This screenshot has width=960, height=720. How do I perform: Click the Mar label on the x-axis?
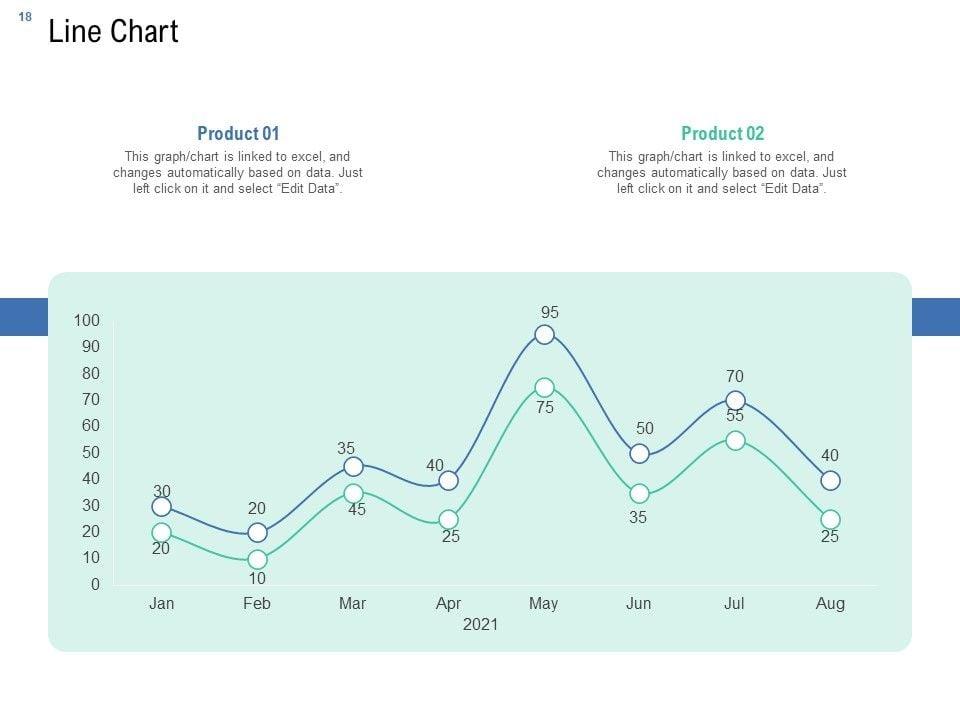[x=352, y=603]
